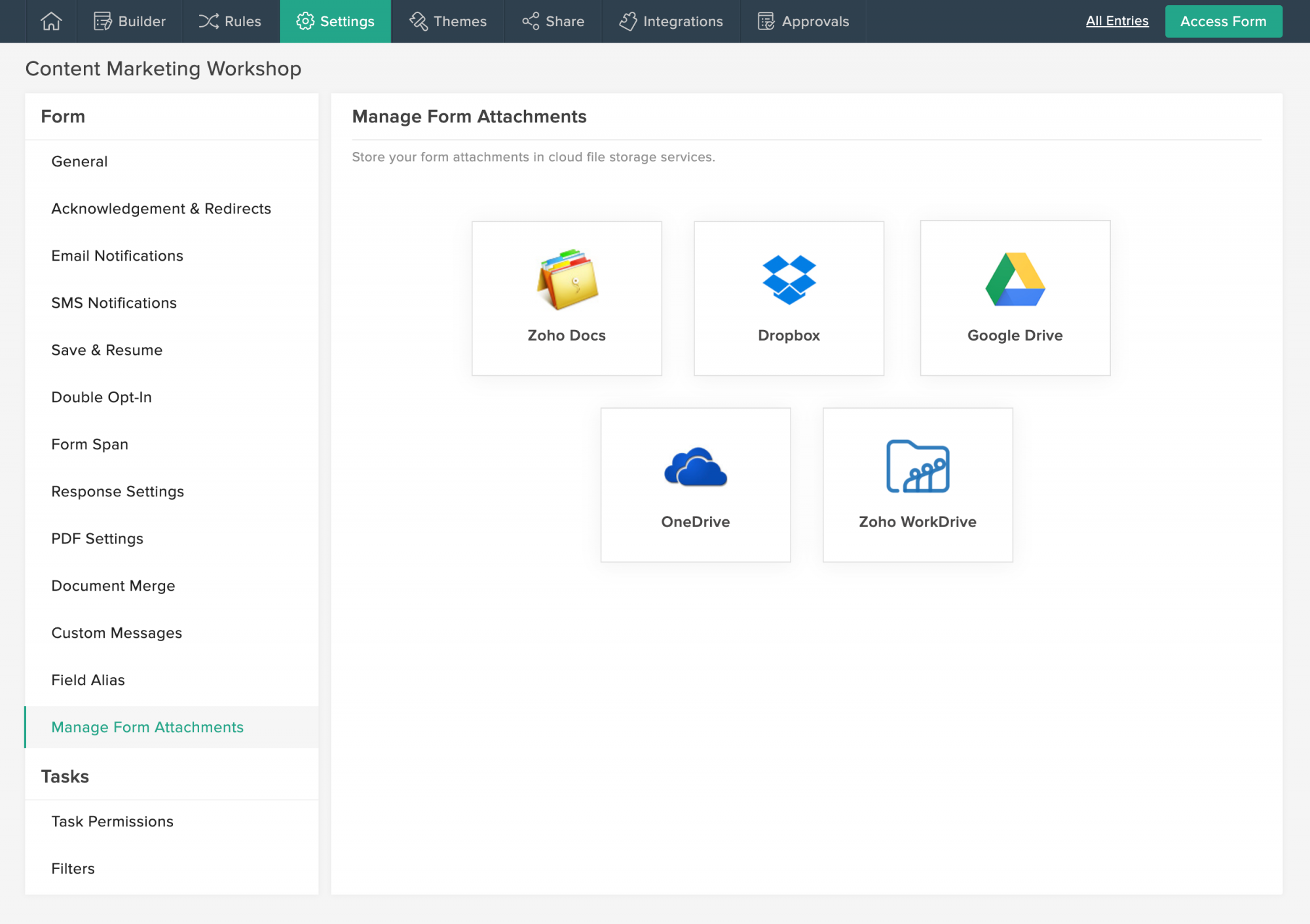Click the Builder form icon

point(103,21)
